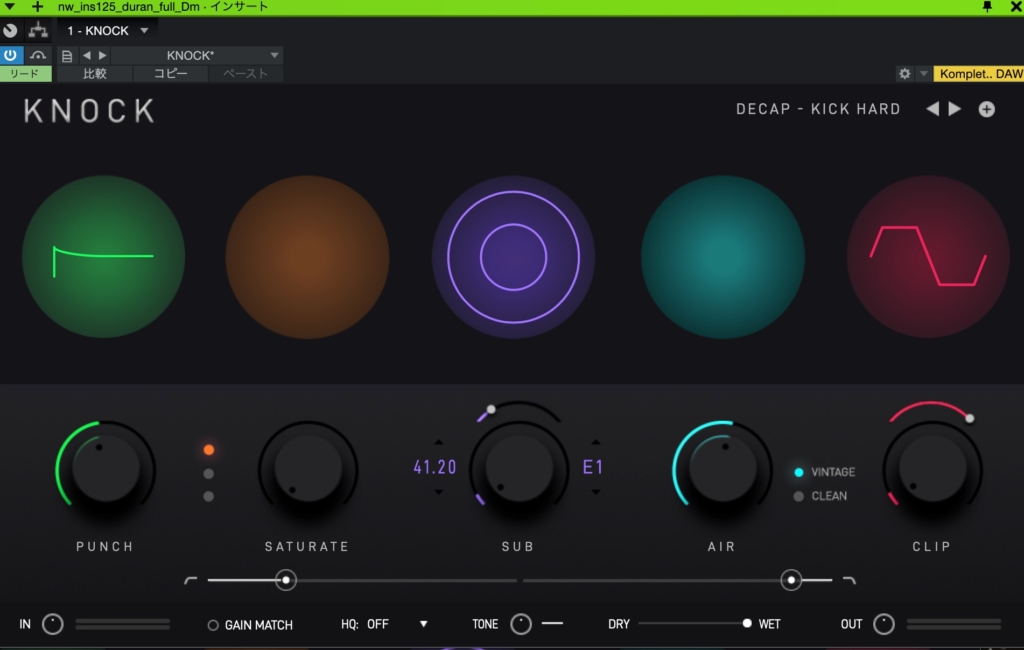1024x650 pixels.
Task: Click the green Punch envelope orb
Action: pos(103,257)
